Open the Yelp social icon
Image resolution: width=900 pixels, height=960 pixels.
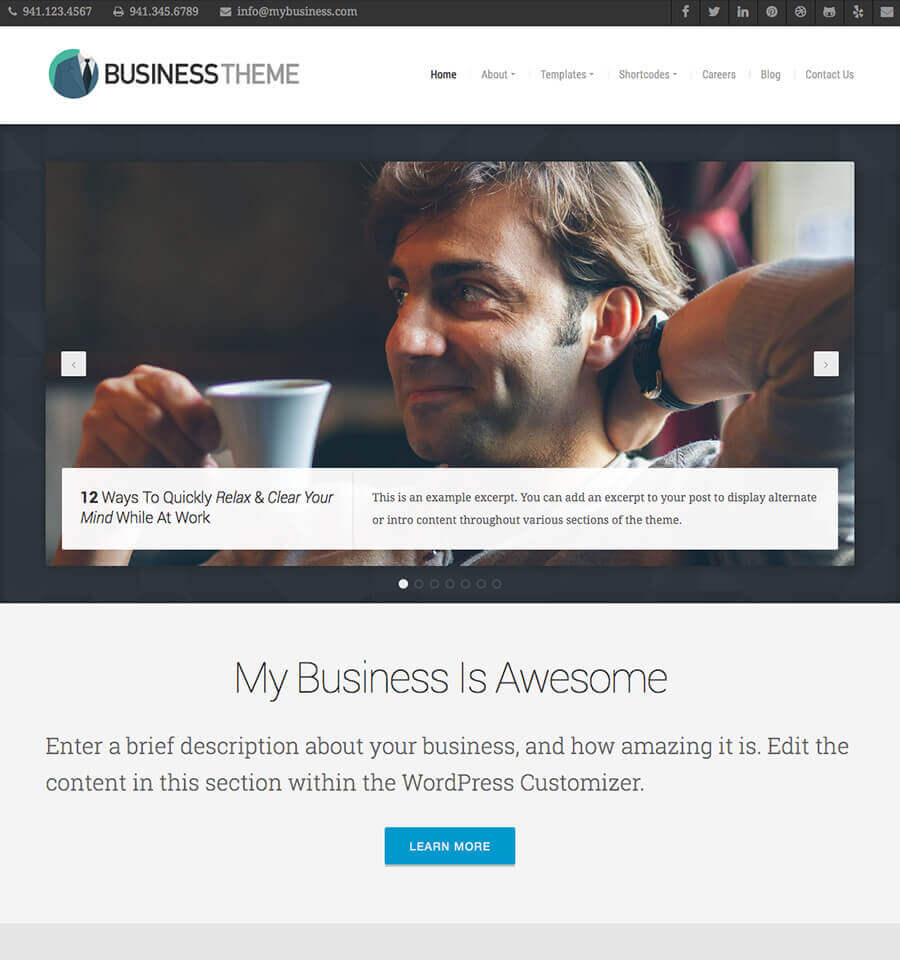(x=858, y=12)
